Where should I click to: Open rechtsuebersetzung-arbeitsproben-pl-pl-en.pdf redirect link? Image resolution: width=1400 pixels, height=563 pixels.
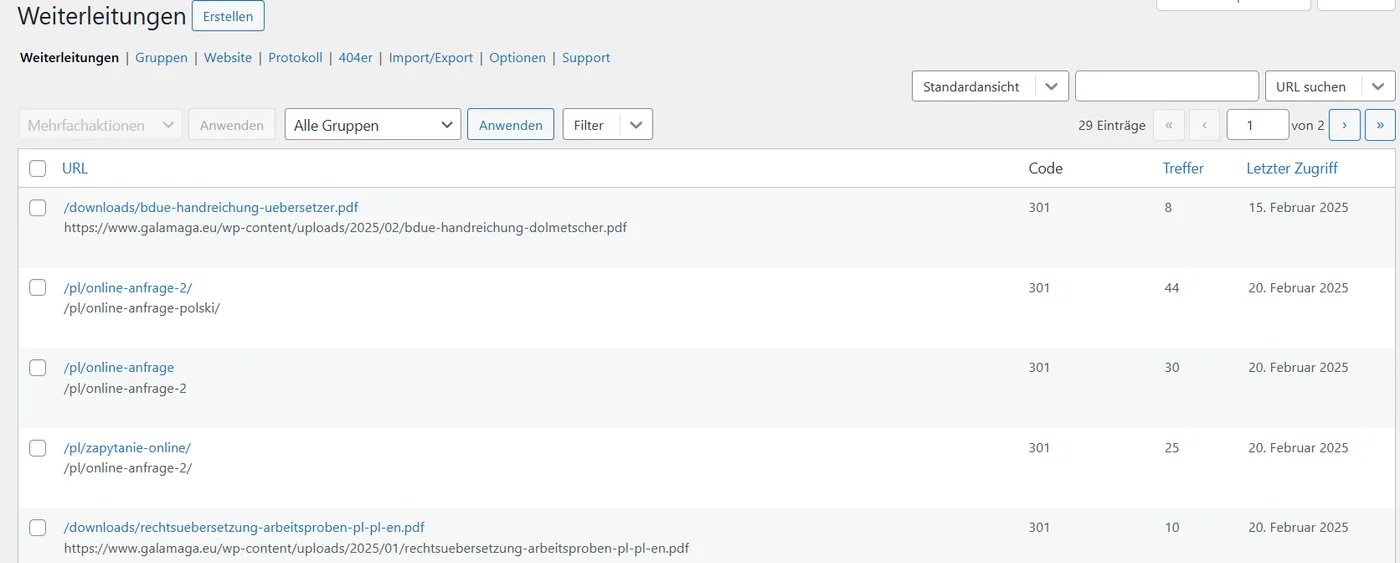pyautogui.click(x=244, y=528)
